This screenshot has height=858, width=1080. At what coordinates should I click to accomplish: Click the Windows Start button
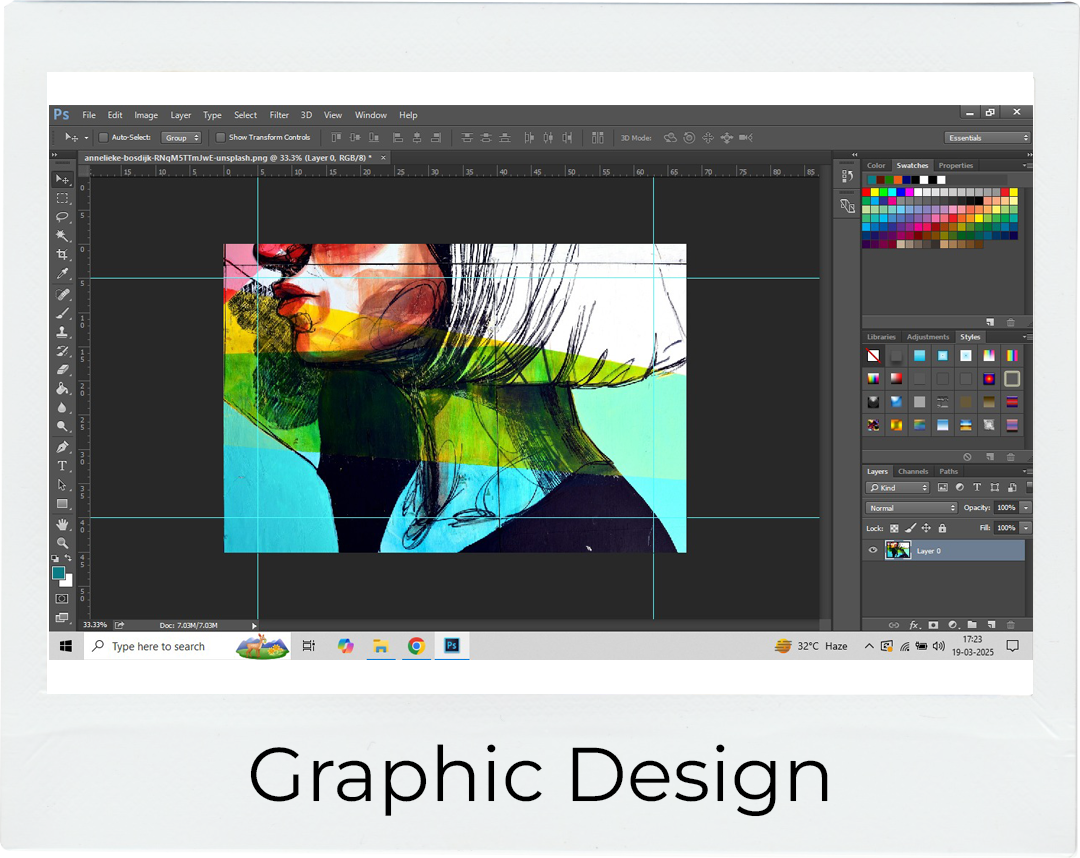point(66,646)
